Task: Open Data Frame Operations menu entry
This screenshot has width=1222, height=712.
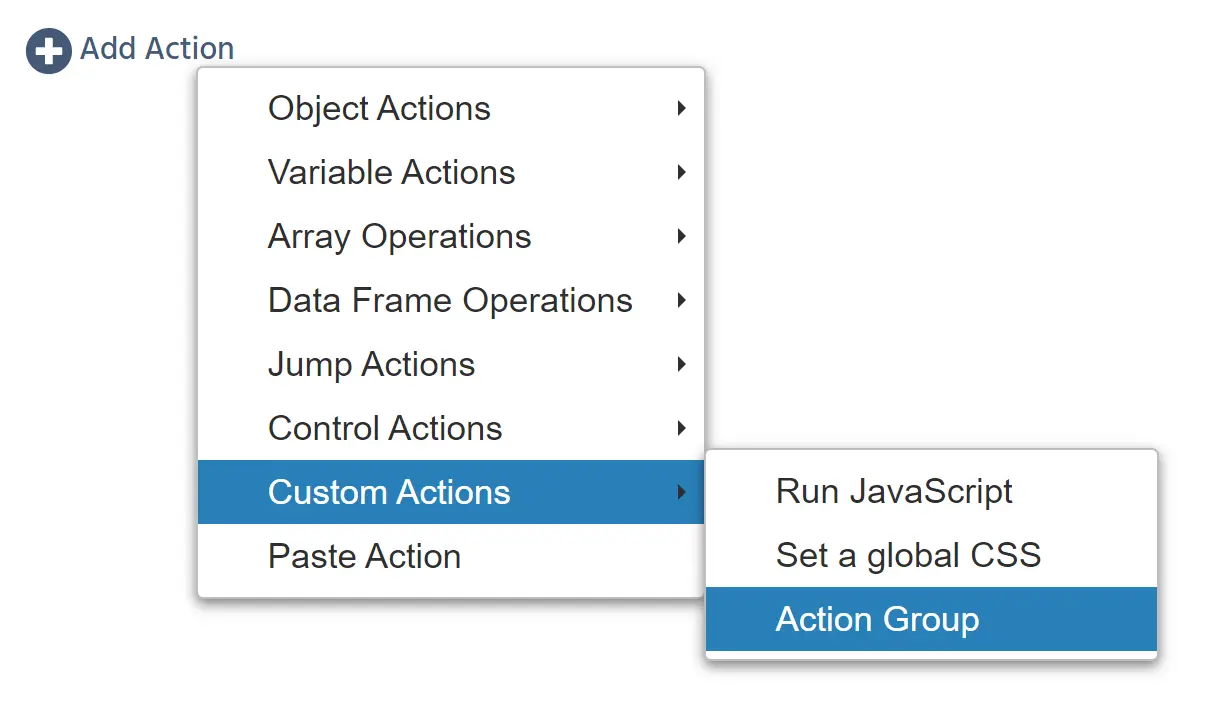Action: 450,300
